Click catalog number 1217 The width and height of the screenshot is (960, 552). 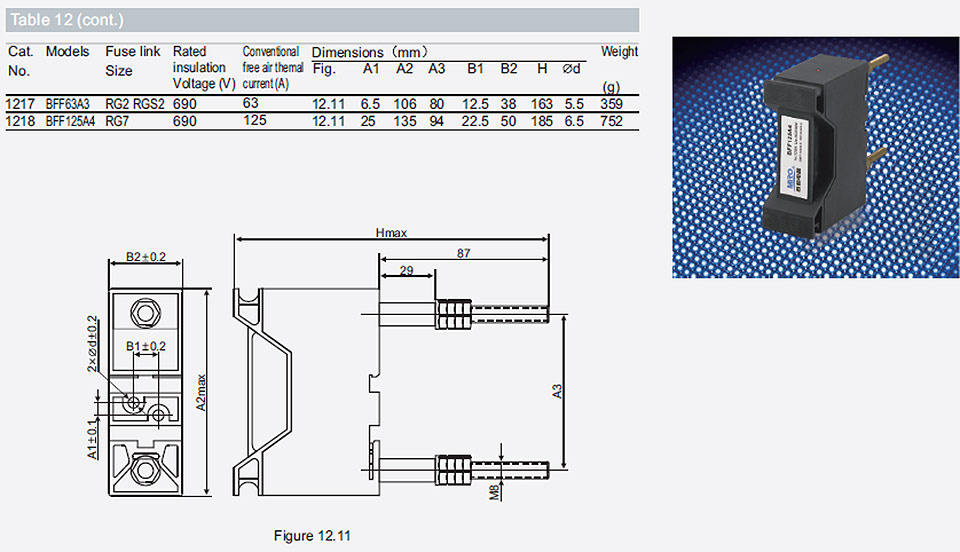20,104
